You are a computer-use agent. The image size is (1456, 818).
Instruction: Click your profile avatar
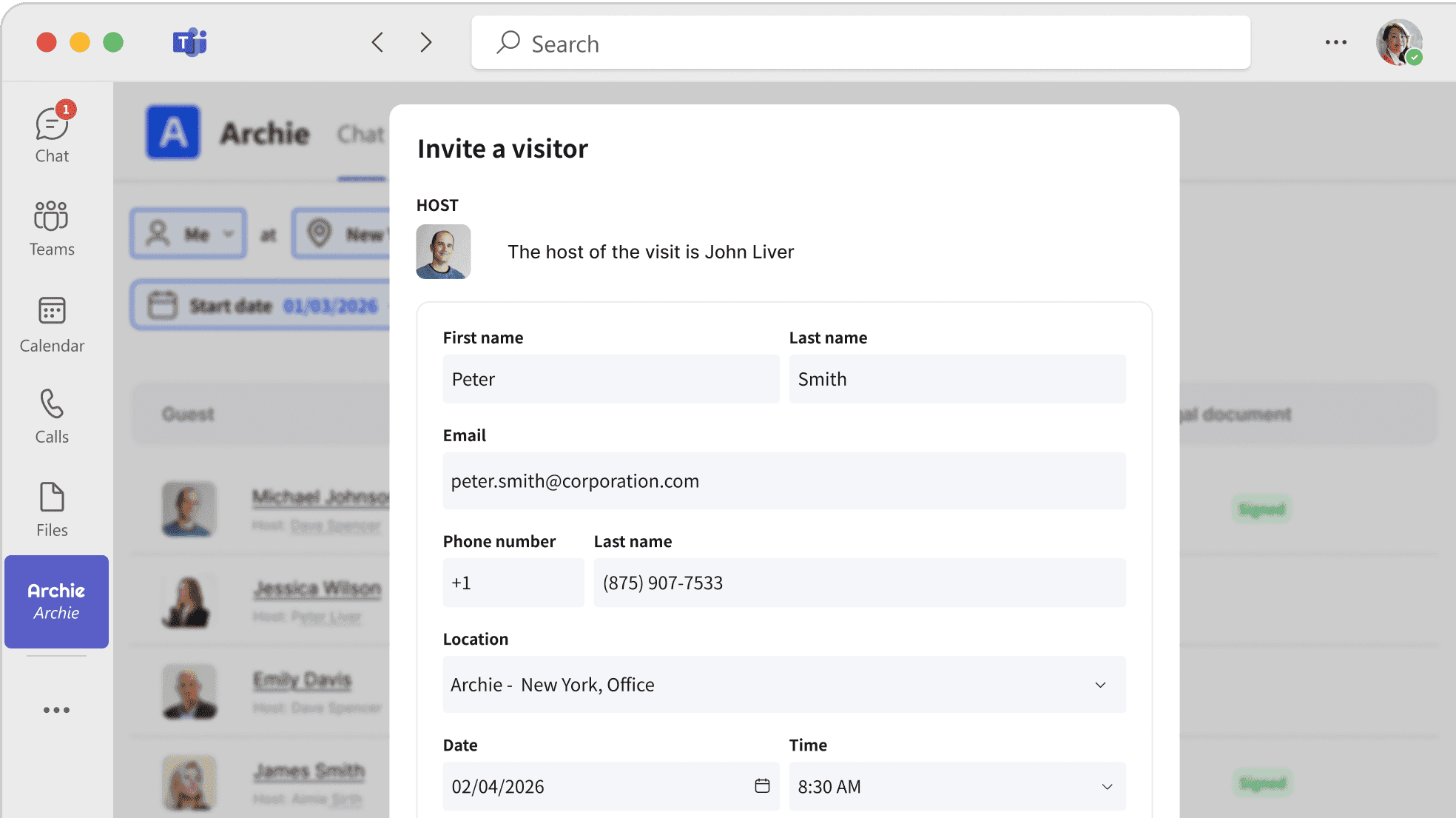point(1398,42)
